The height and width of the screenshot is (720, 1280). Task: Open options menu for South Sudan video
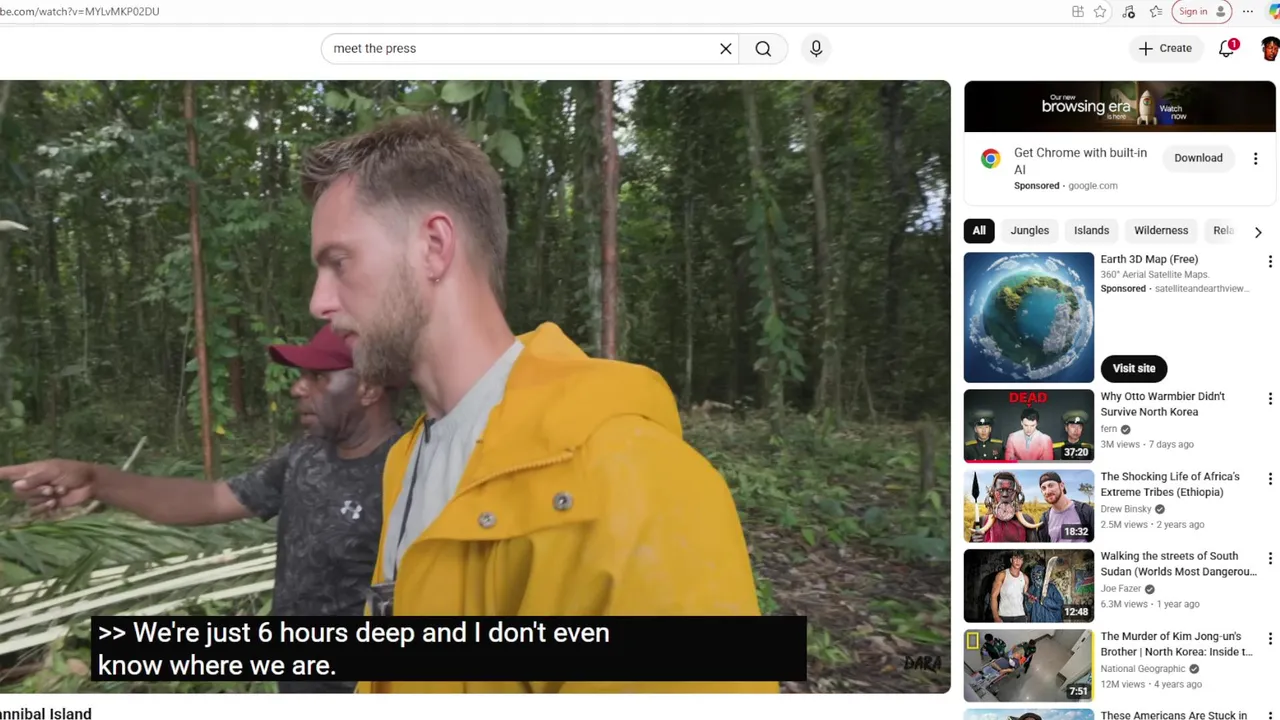pyautogui.click(x=1270, y=559)
